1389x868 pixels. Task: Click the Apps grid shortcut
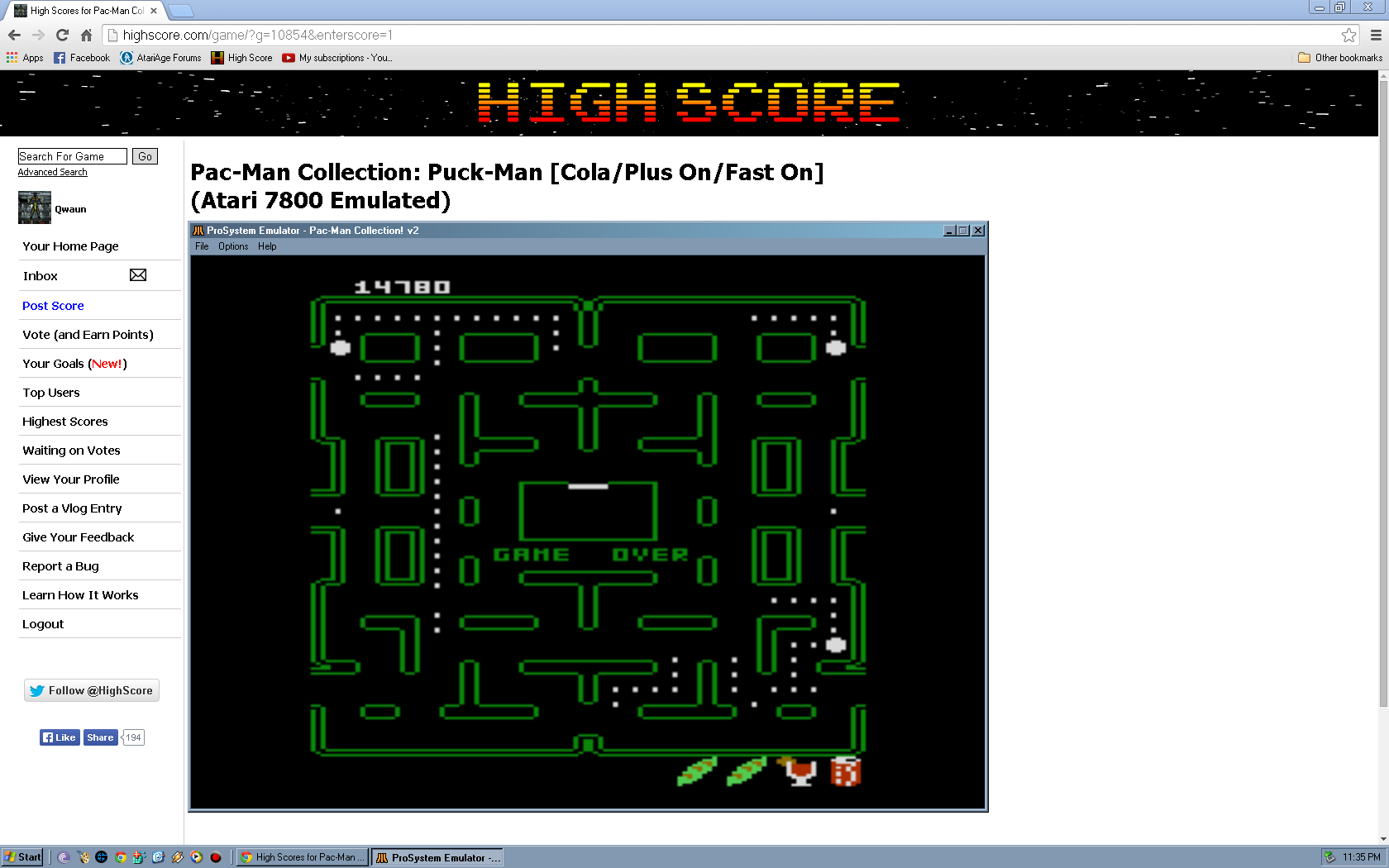tap(25, 58)
